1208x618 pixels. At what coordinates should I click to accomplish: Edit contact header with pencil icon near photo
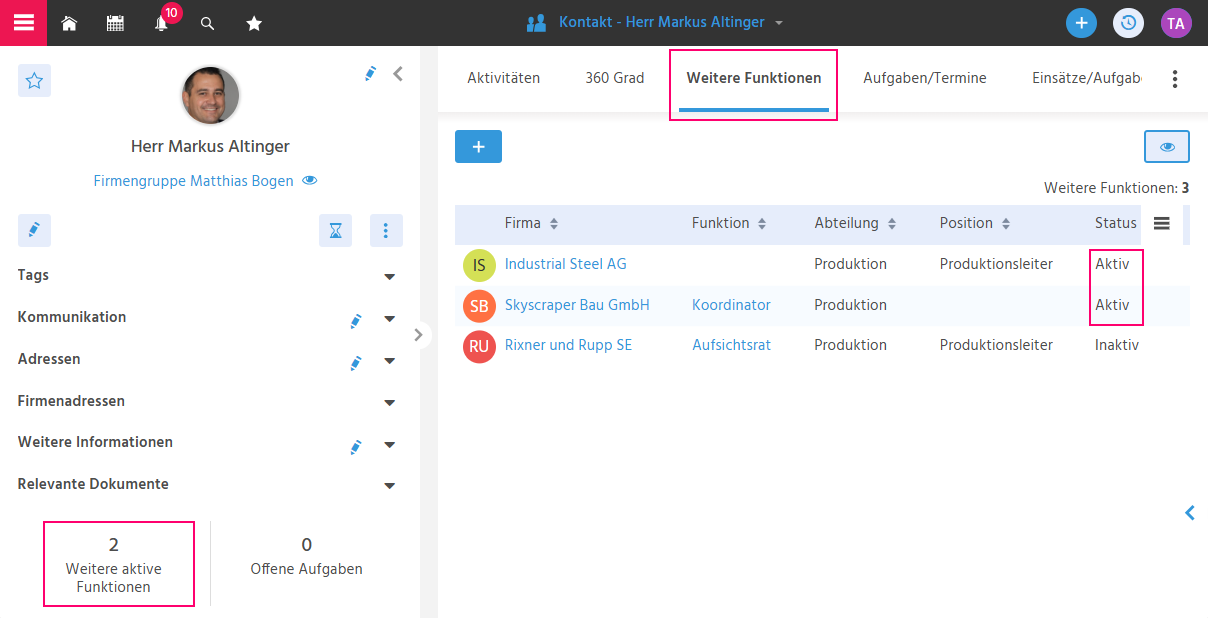[x=370, y=73]
